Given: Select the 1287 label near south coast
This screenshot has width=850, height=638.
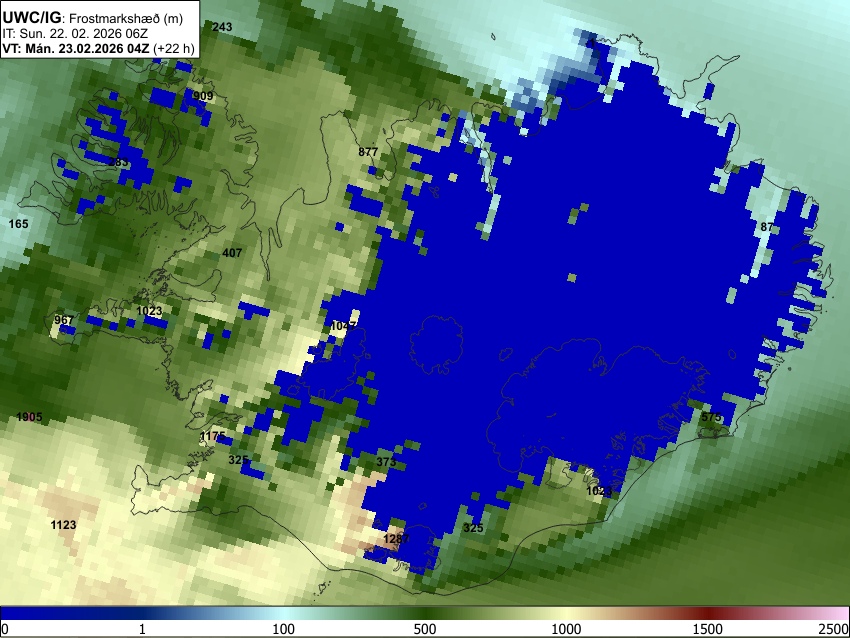Looking at the screenshot, I should click(396, 539).
